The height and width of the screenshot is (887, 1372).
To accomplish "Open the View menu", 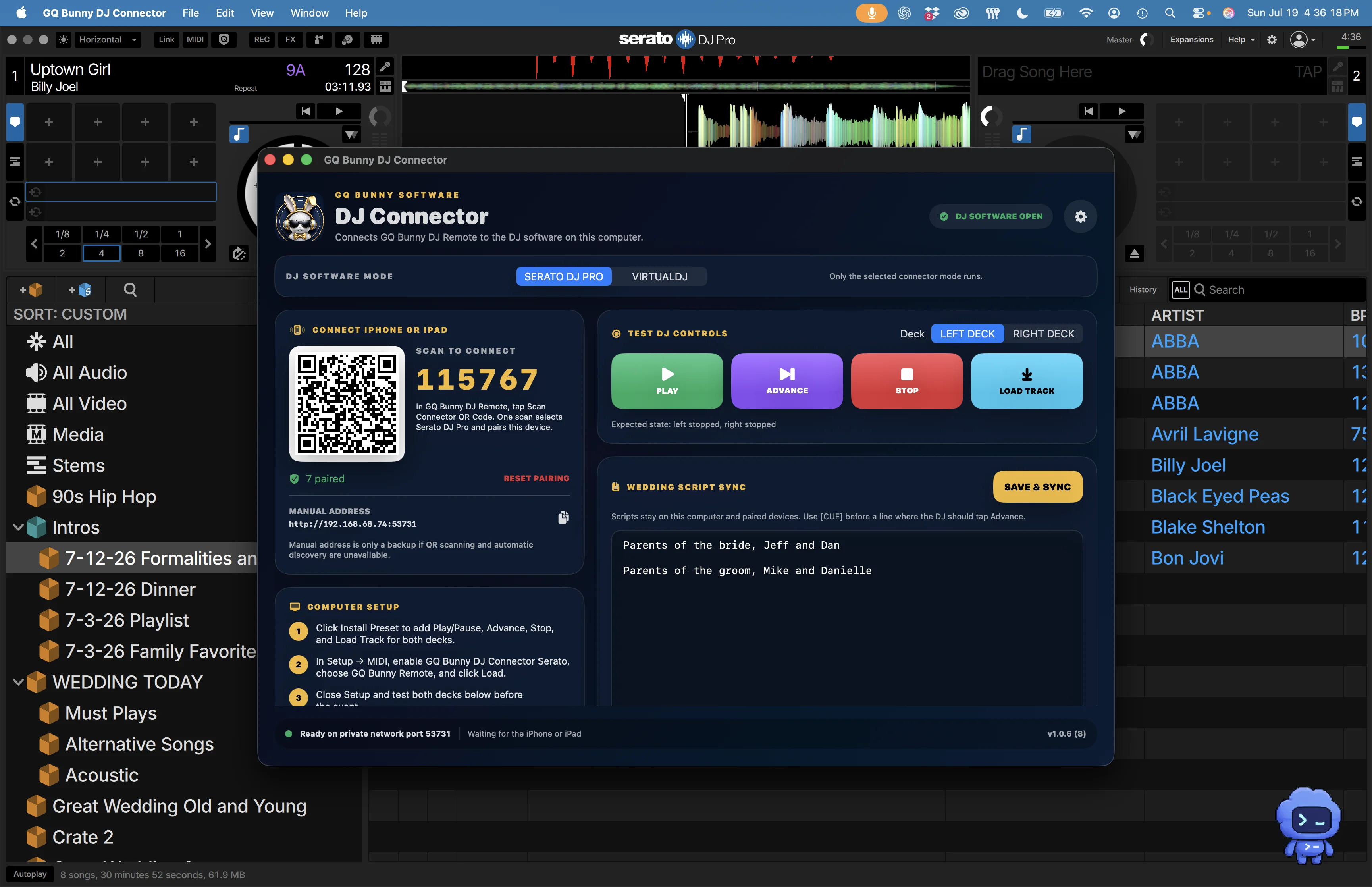I will (262, 13).
